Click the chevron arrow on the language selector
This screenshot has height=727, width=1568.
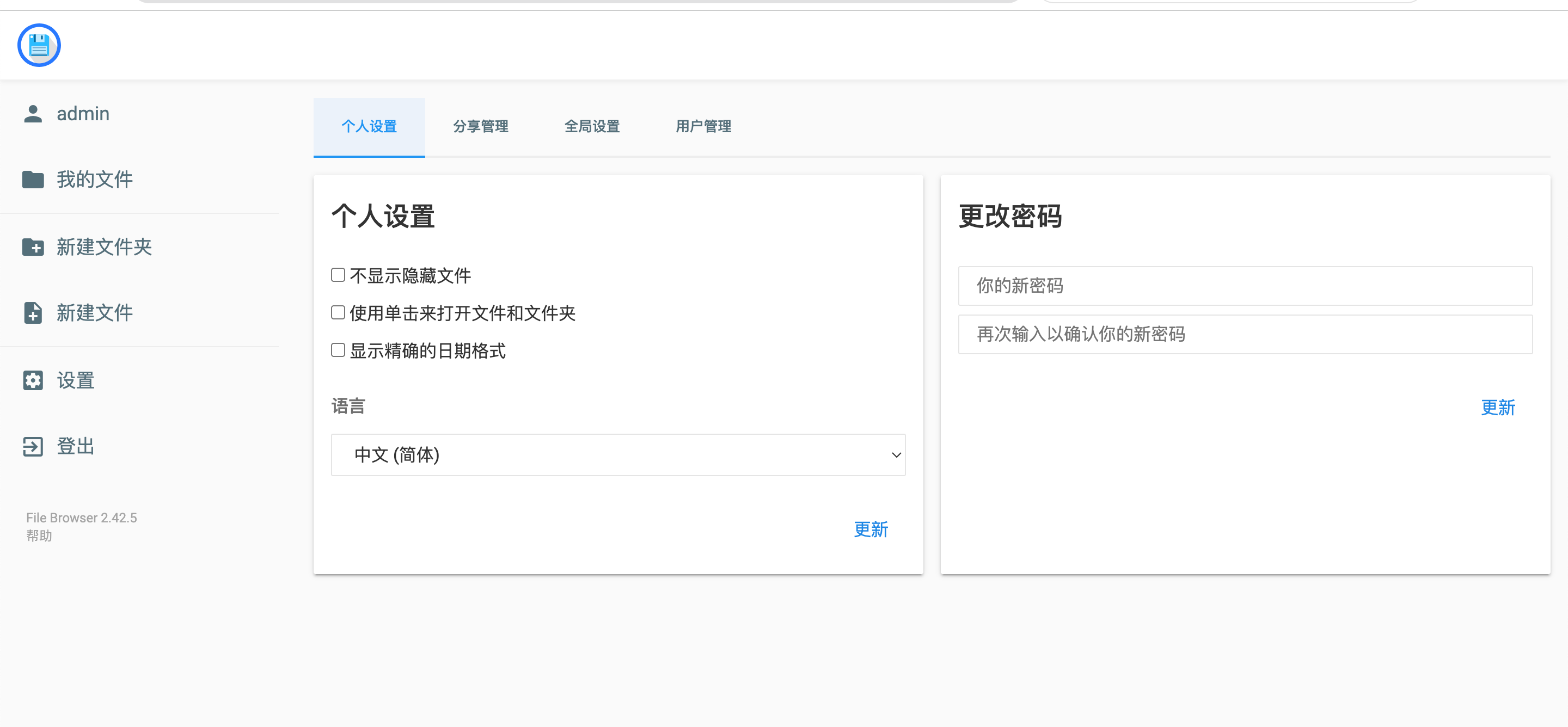(896, 454)
